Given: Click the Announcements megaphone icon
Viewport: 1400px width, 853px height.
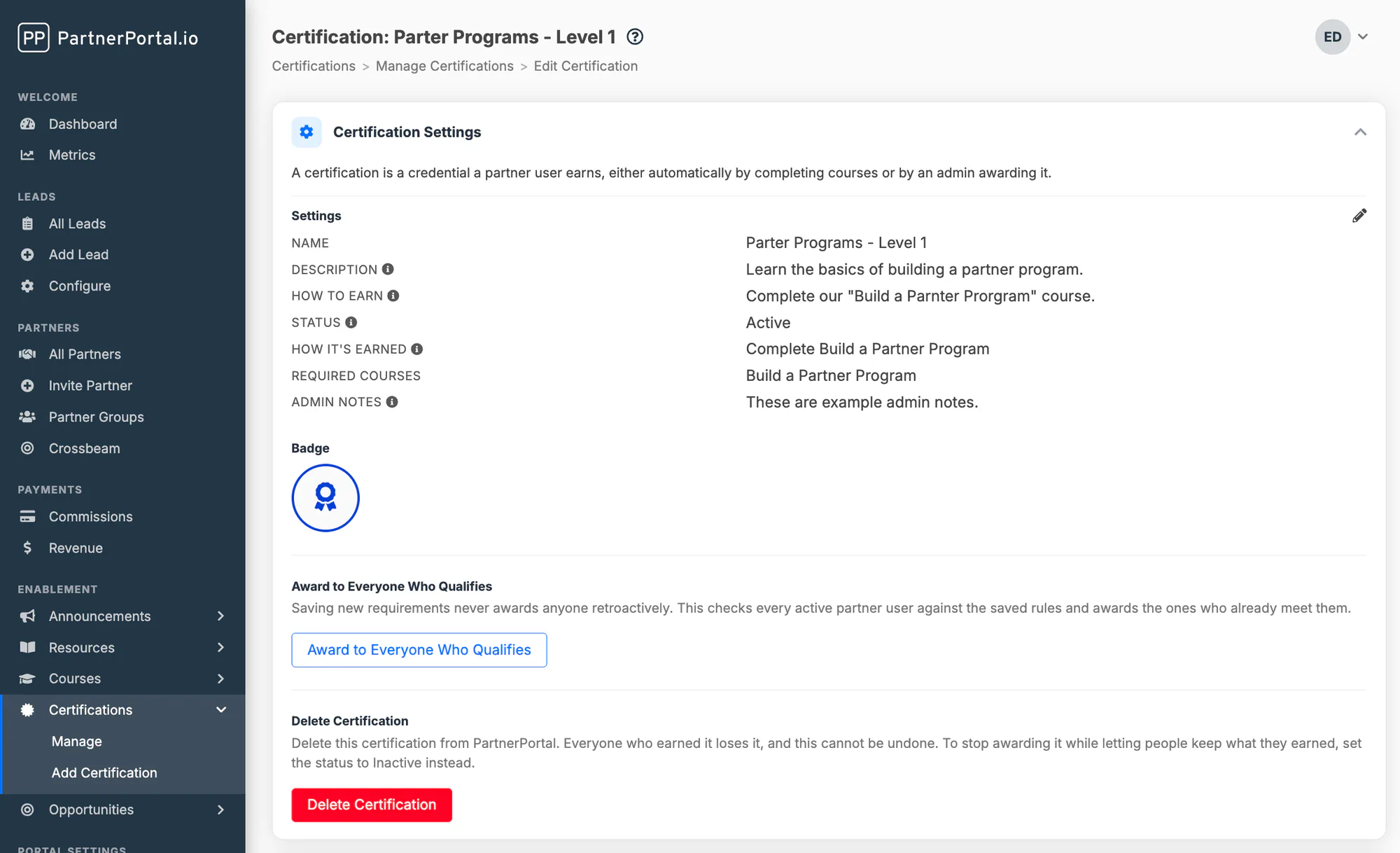Looking at the screenshot, I should [27, 616].
